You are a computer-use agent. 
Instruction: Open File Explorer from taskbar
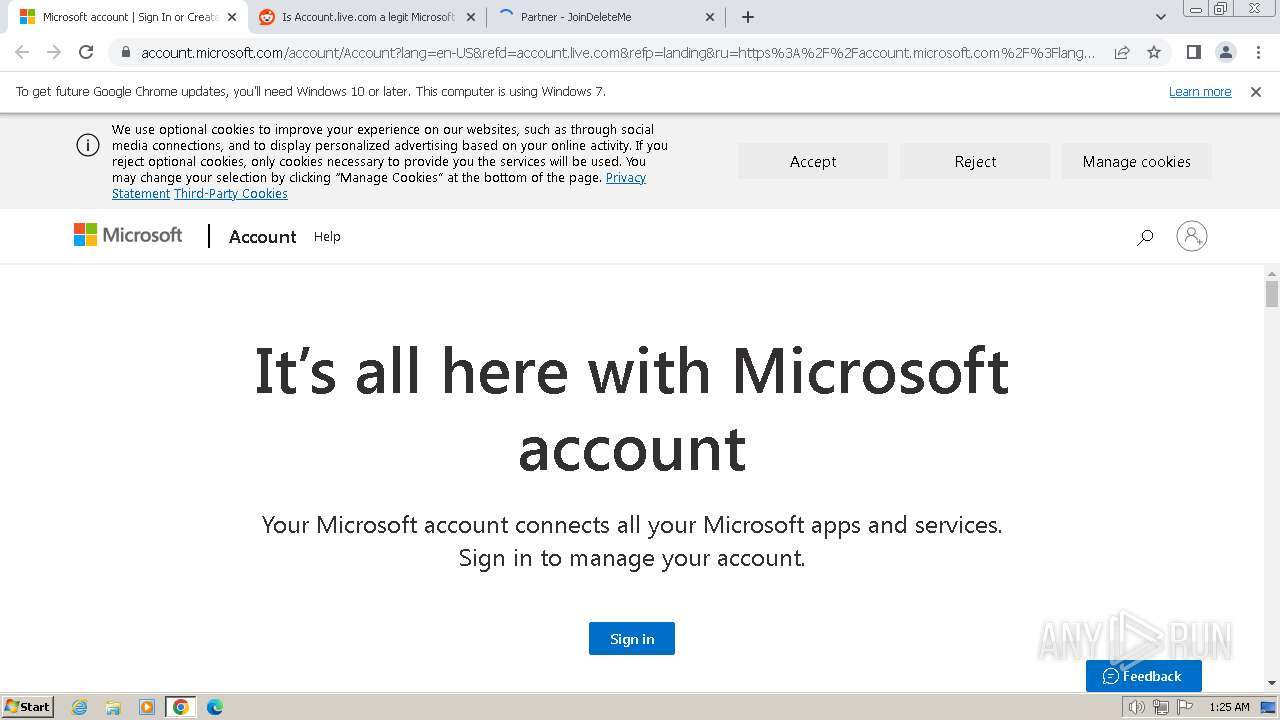click(113, 707)
